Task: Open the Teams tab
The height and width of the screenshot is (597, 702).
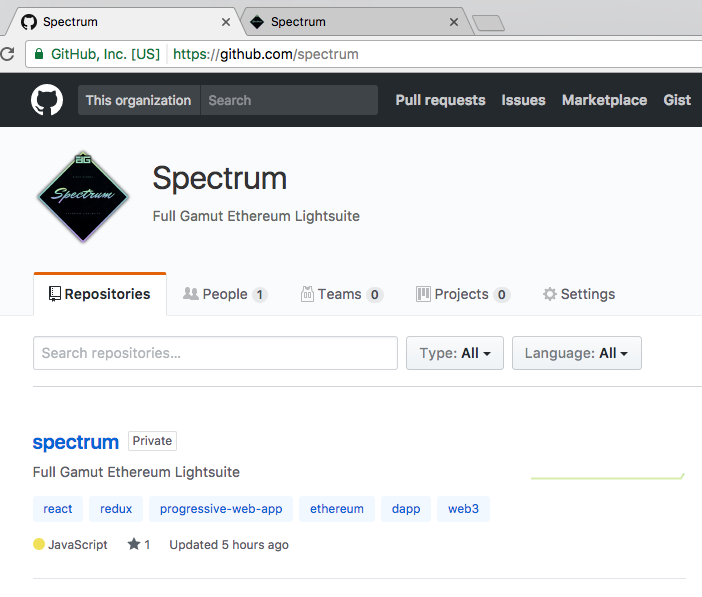Action: pos(342,294)
